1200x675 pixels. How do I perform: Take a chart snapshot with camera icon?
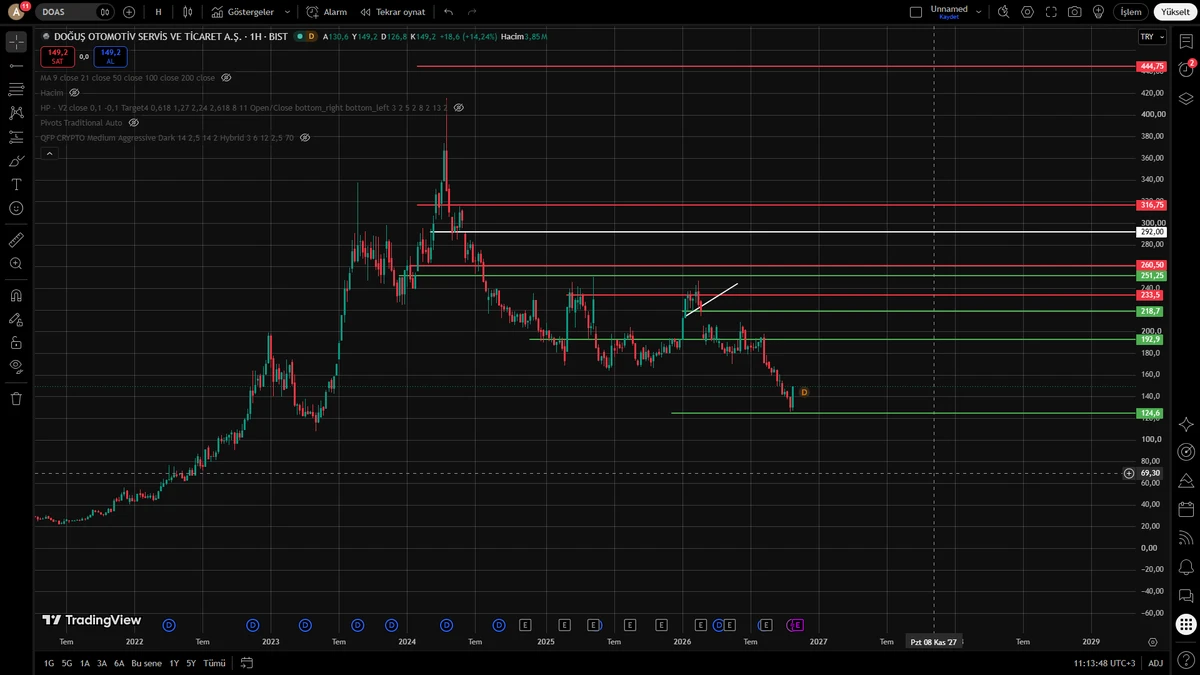(1074, 12)
